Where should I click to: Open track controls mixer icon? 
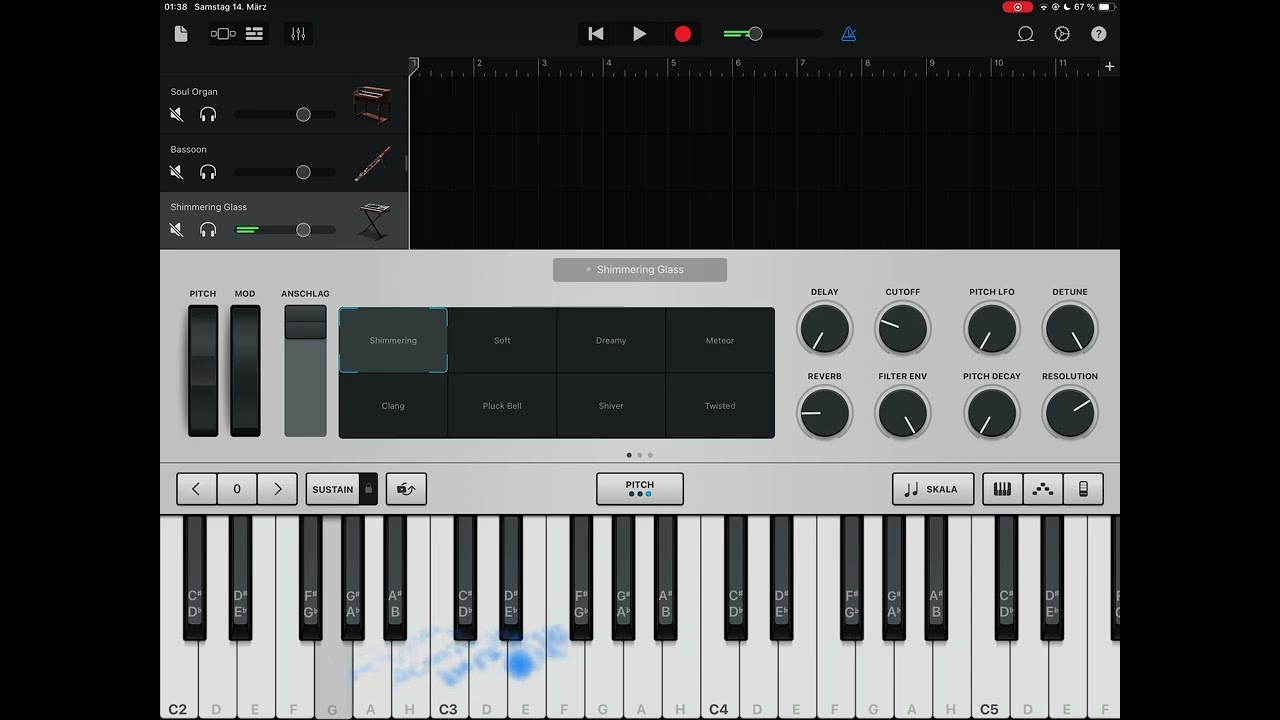(298, 34)
